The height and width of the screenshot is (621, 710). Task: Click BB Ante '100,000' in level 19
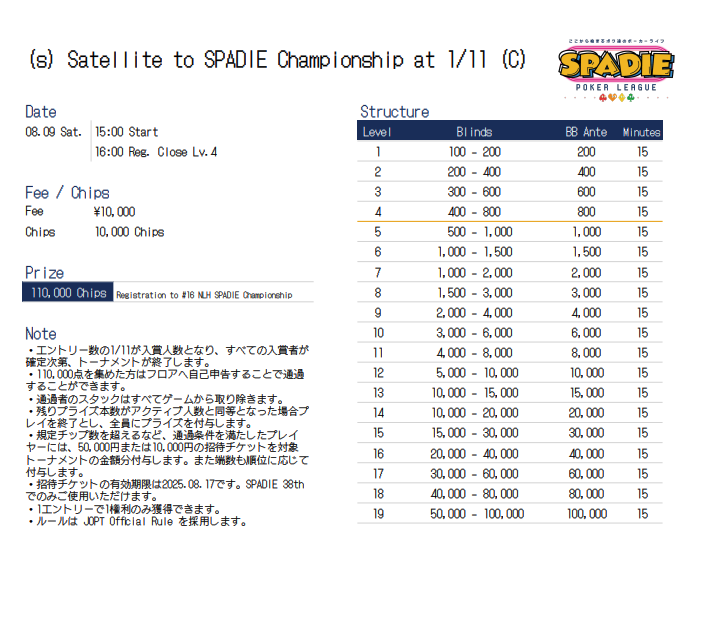tap(587, 514)
